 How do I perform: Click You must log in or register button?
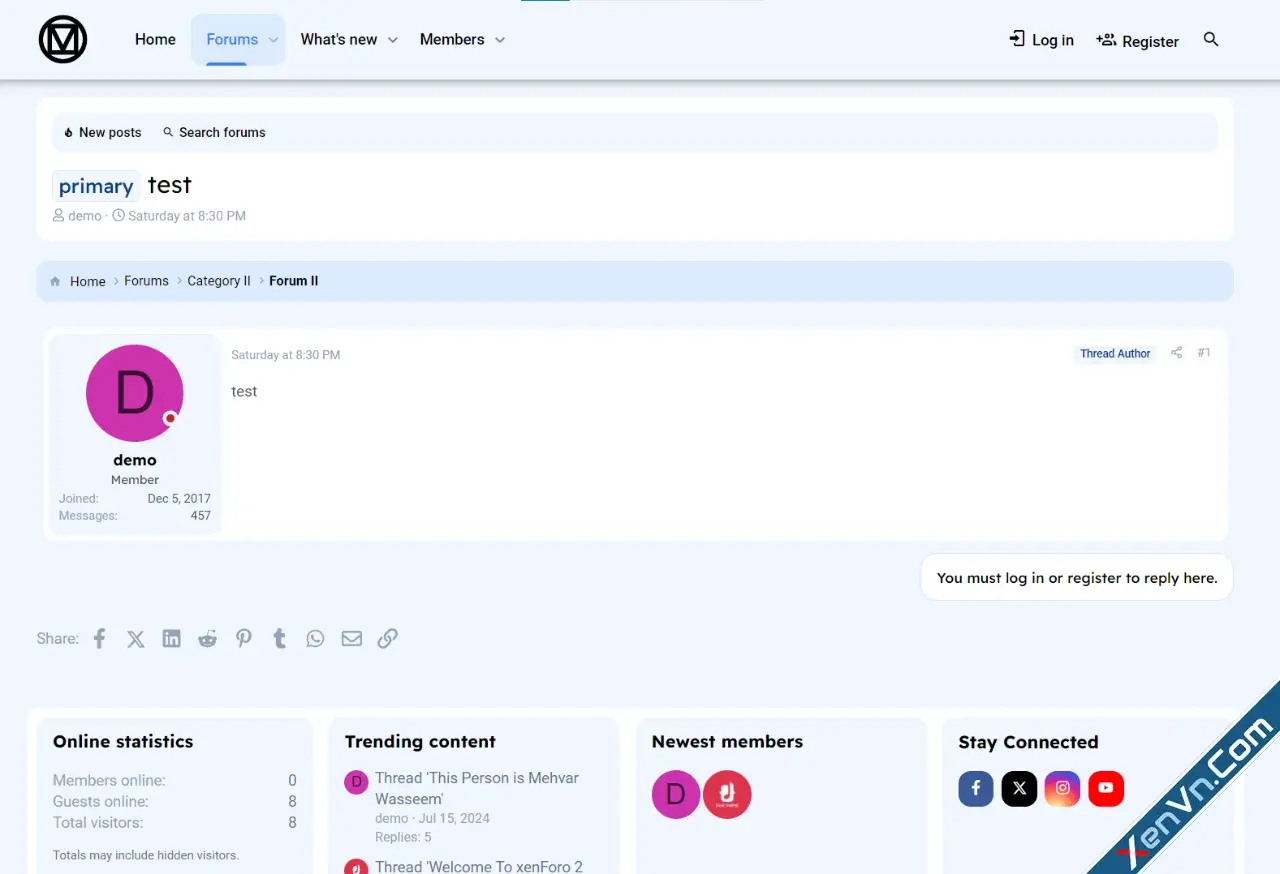point(1077,578)
